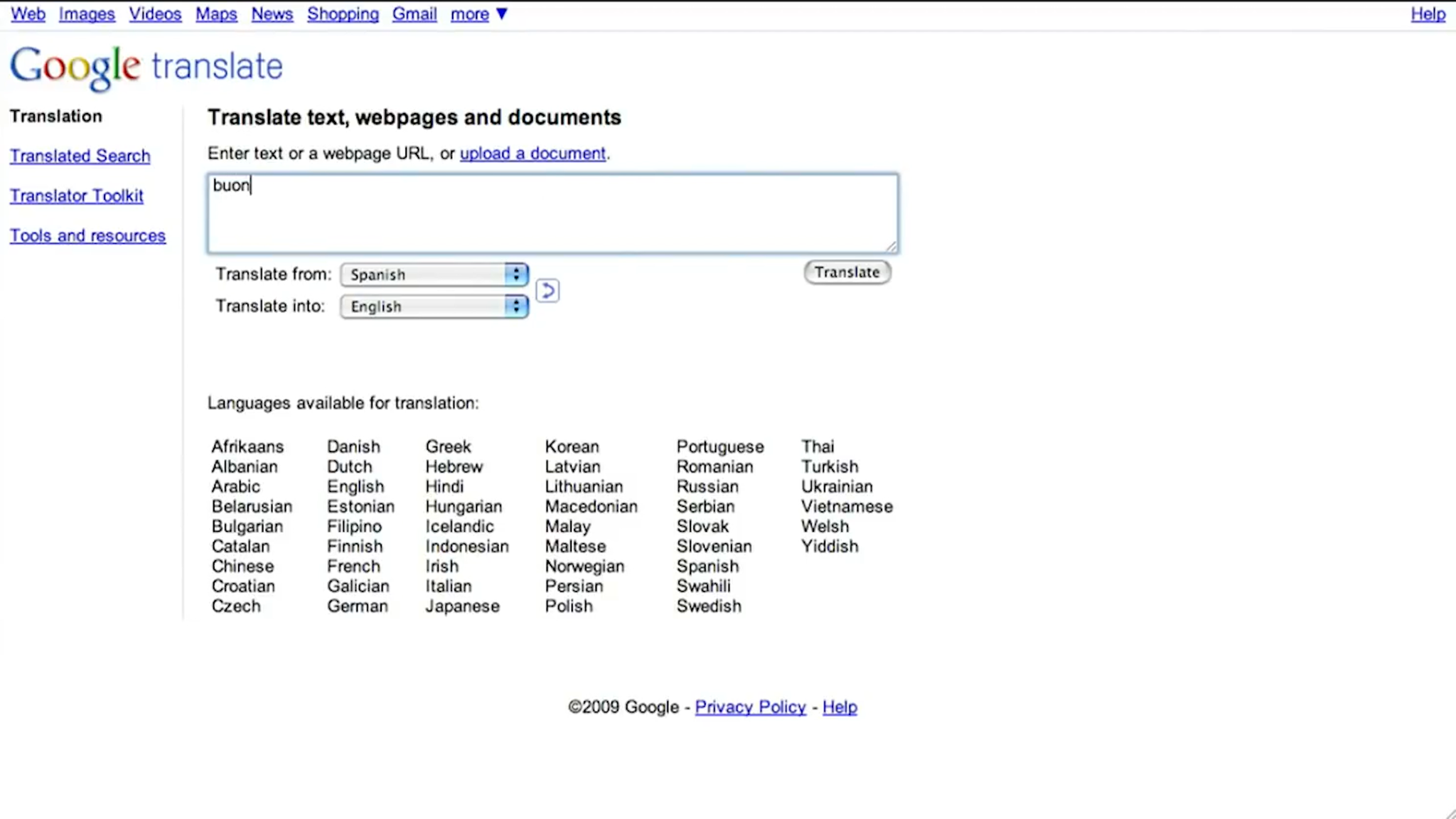This screenshot has width=1456, height=819.
Task: Select the Translation sidebar heading
Action: coord(56,116)
